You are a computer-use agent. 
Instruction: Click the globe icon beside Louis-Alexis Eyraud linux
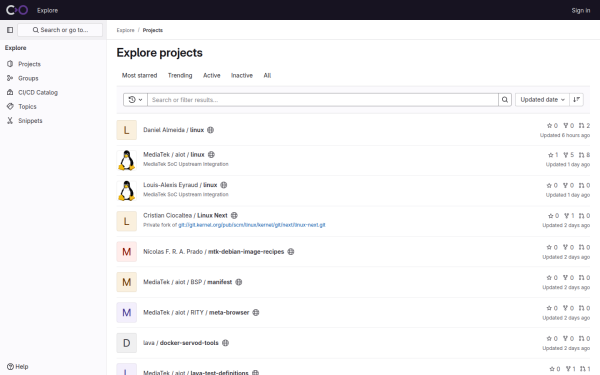224,185
